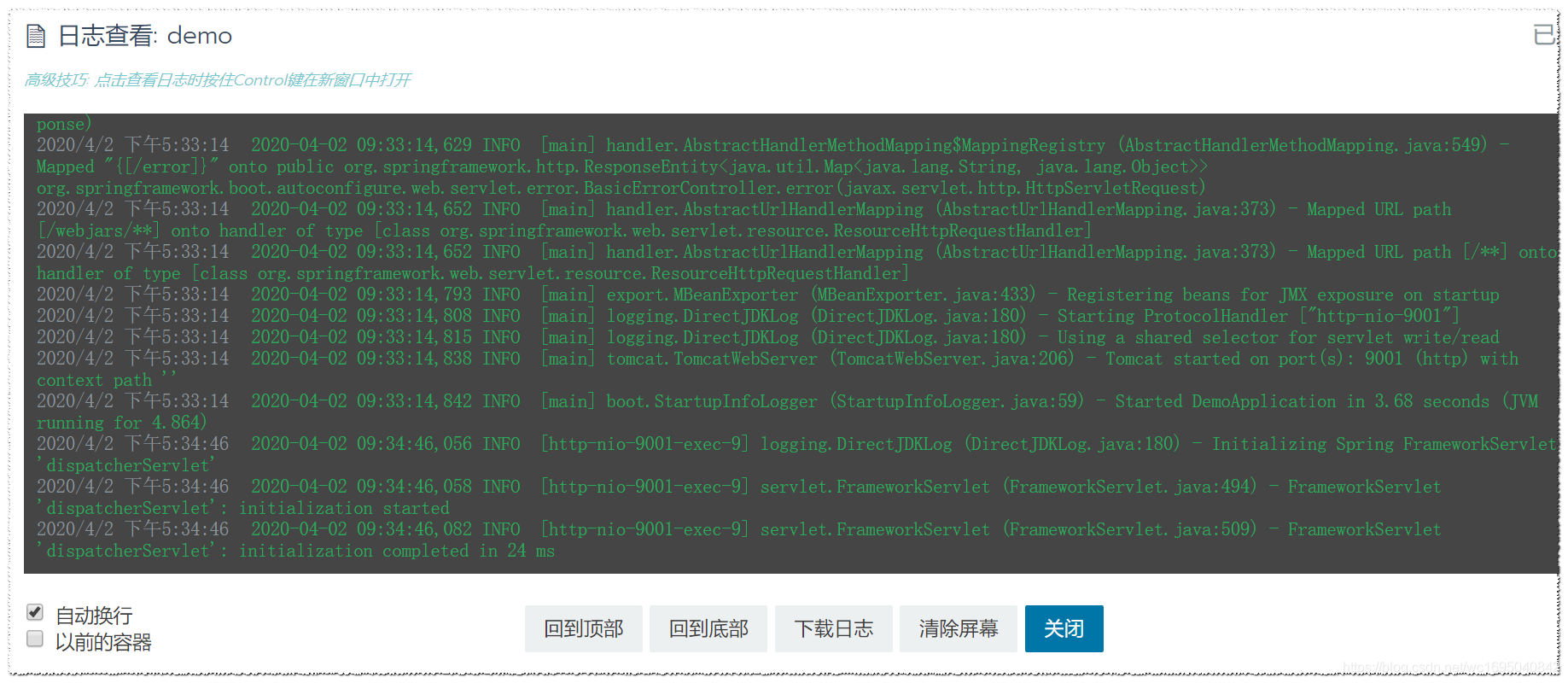This screenshot has width=1568, height=683.
Task: Click the Registering beans for JMX exposure line
Action: [768, 295]
